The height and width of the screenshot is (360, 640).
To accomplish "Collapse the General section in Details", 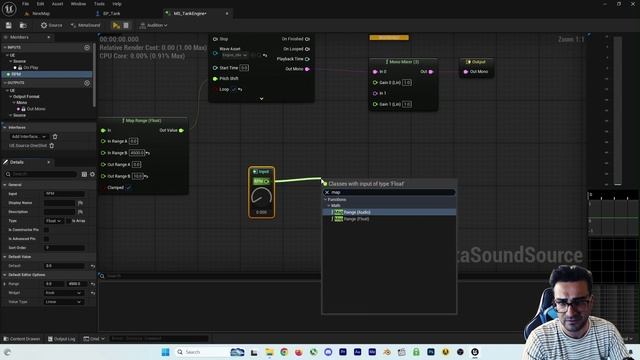I will [5, 185].
